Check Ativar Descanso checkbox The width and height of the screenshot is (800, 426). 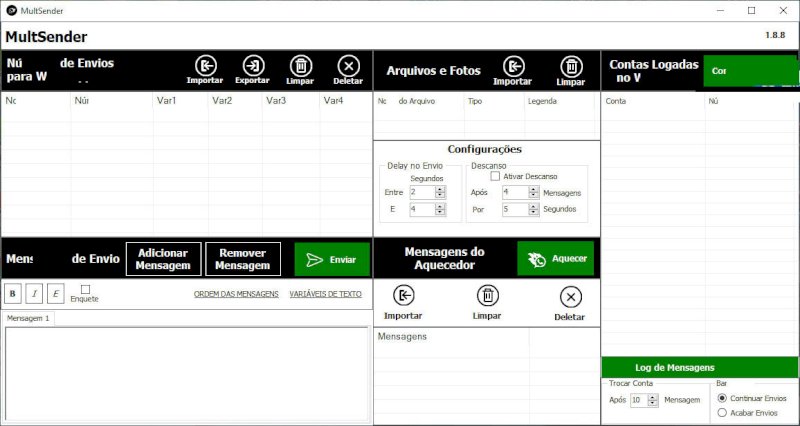495,176
